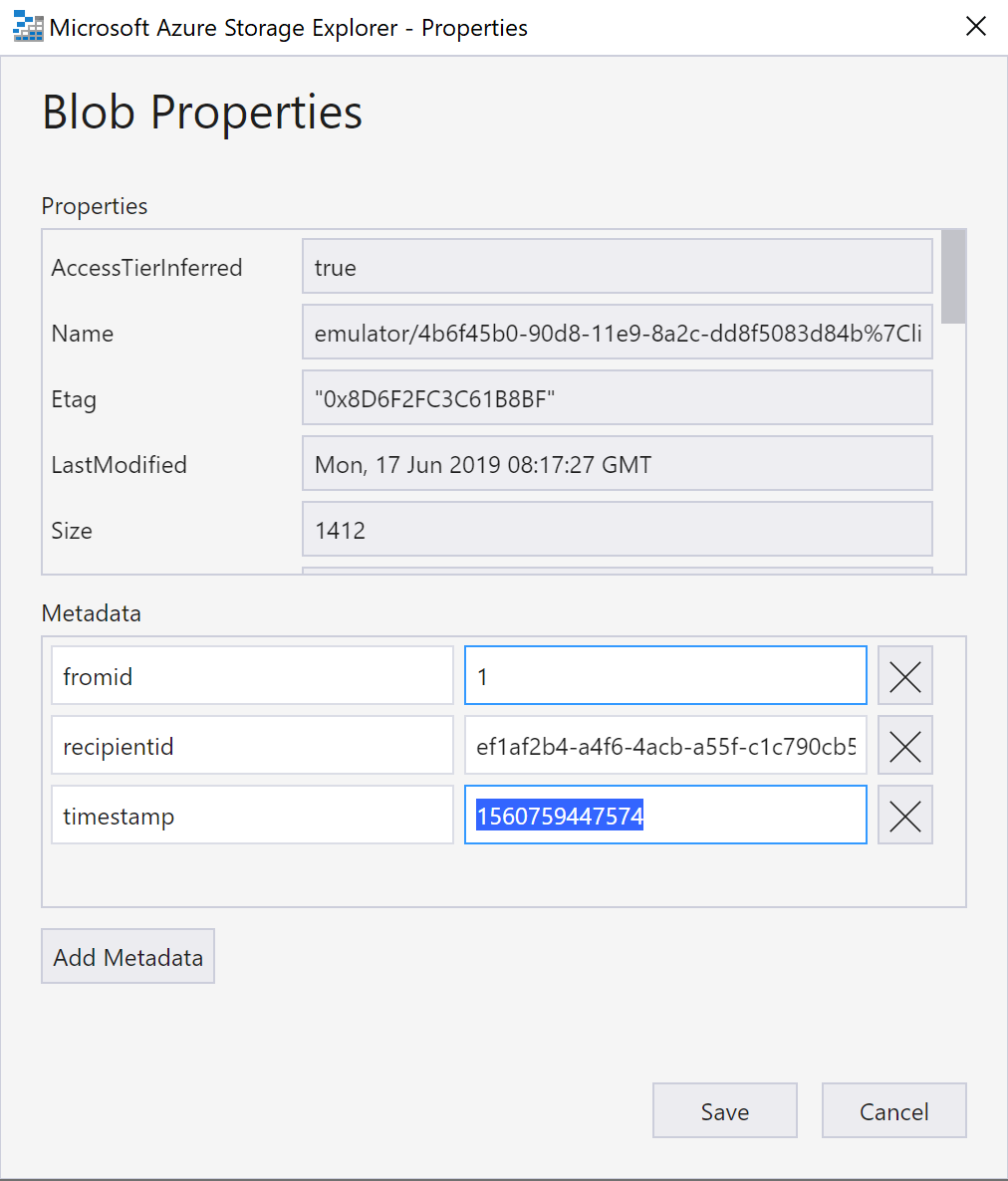
Task: Delete the timestamp metadata entry
Action: click(x=904, y=815)
